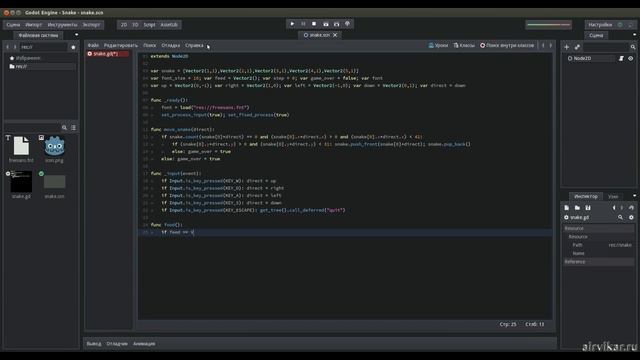Click the res:// path field

click(x=43, y=47)
